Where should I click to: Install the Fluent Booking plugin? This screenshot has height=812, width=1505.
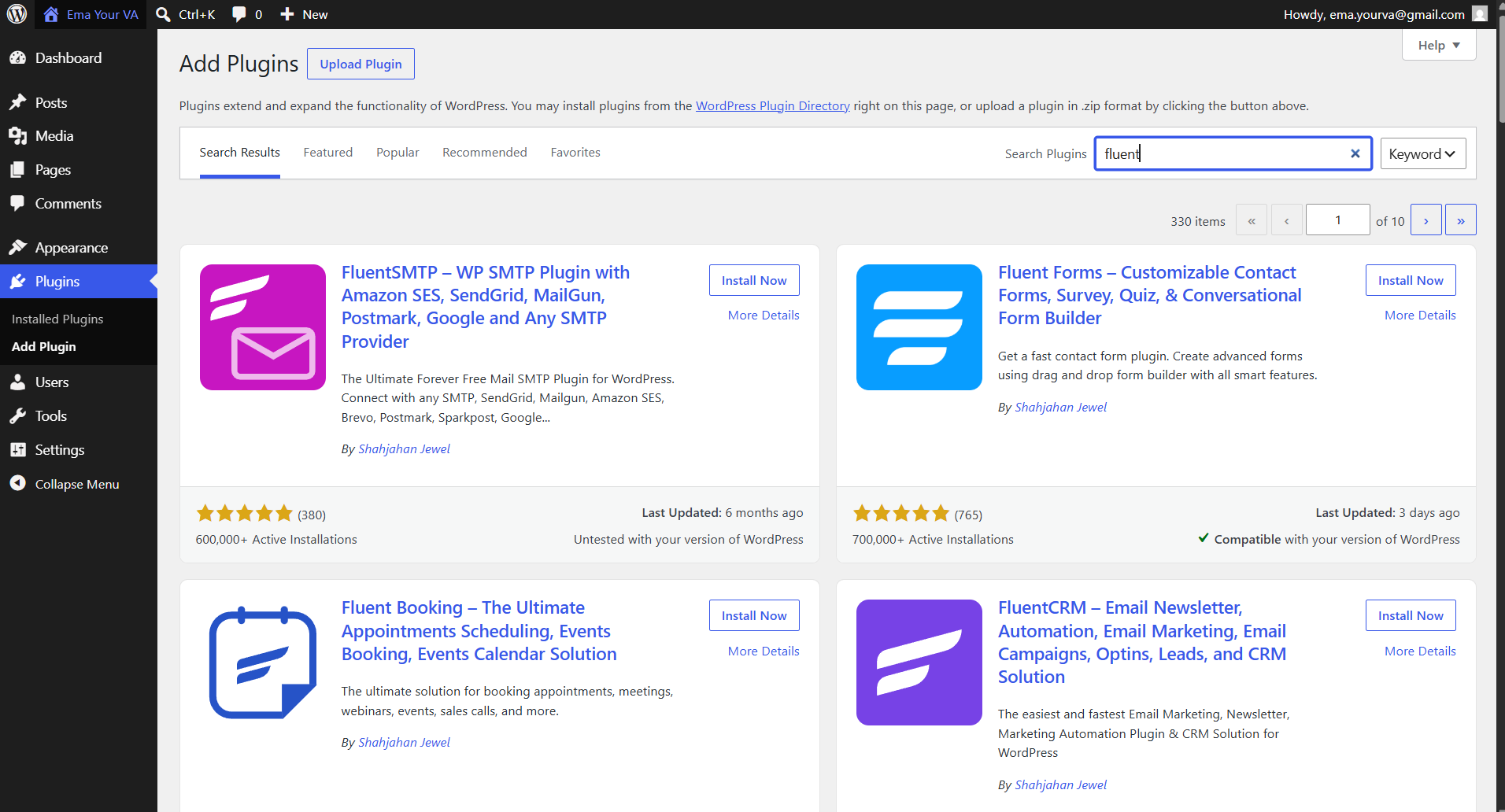click(x=754, y=615)
